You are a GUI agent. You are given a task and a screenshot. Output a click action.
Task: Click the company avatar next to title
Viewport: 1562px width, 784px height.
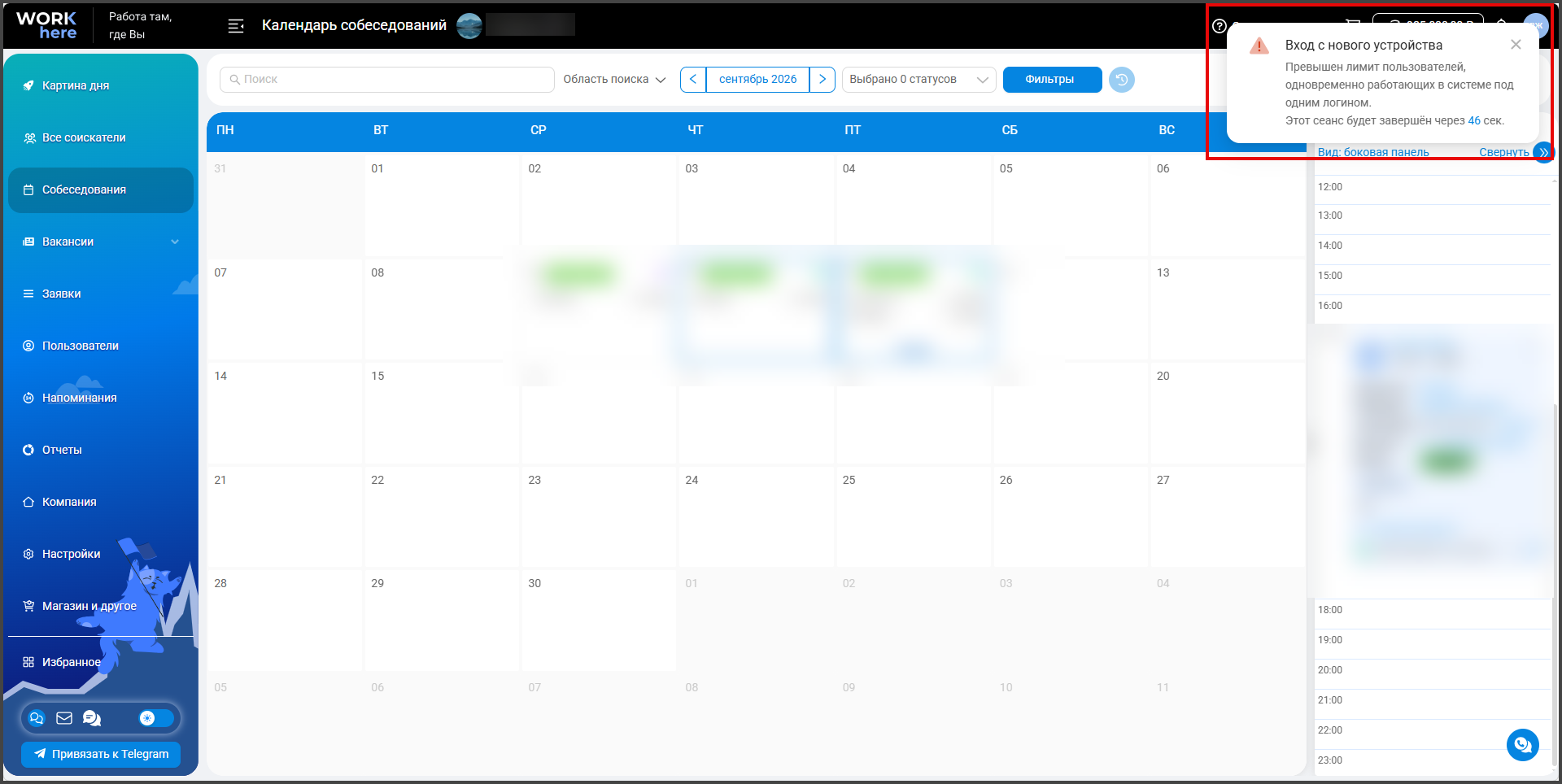469,26
